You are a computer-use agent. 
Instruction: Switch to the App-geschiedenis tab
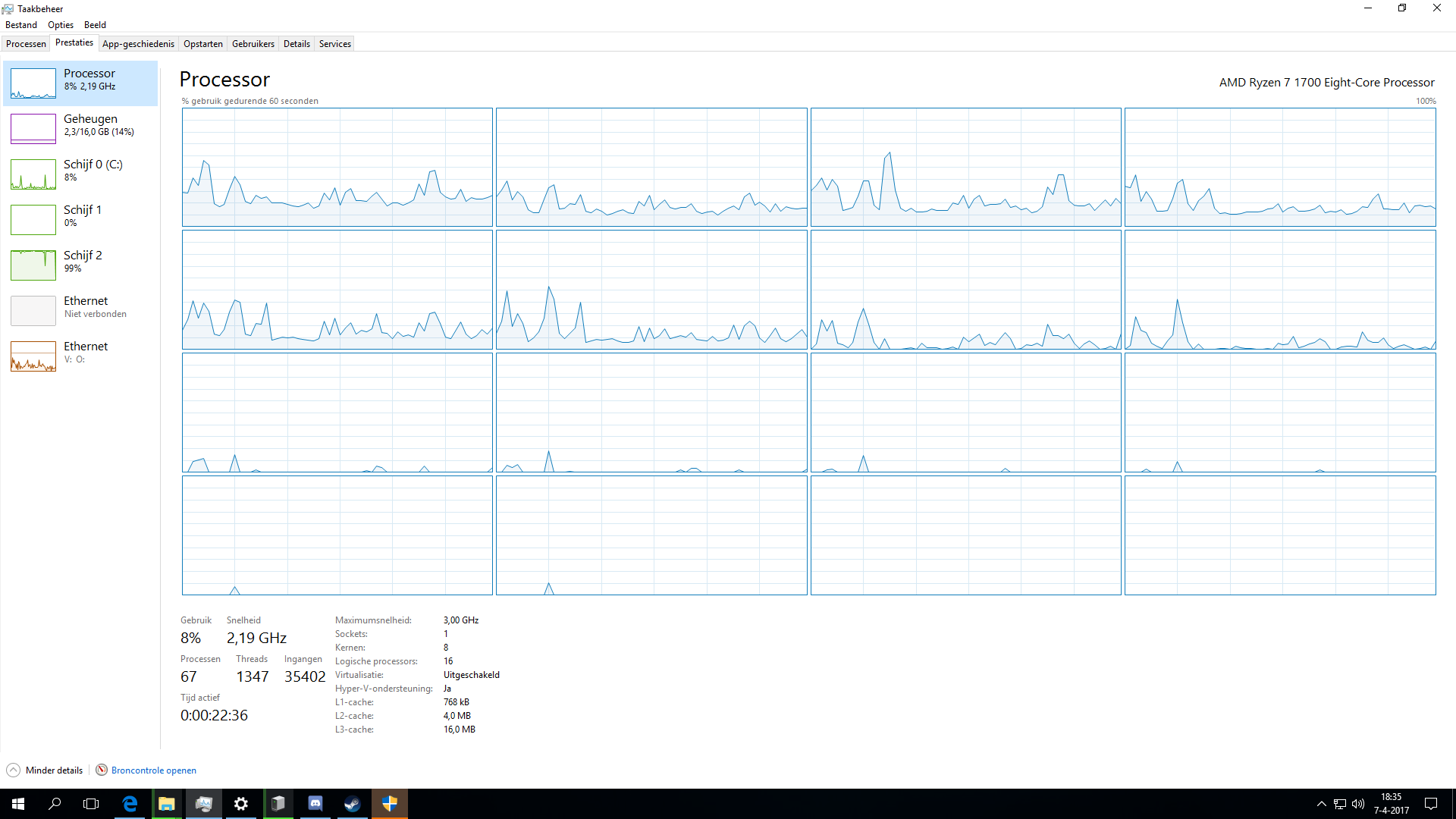click(x=138, y=44)
